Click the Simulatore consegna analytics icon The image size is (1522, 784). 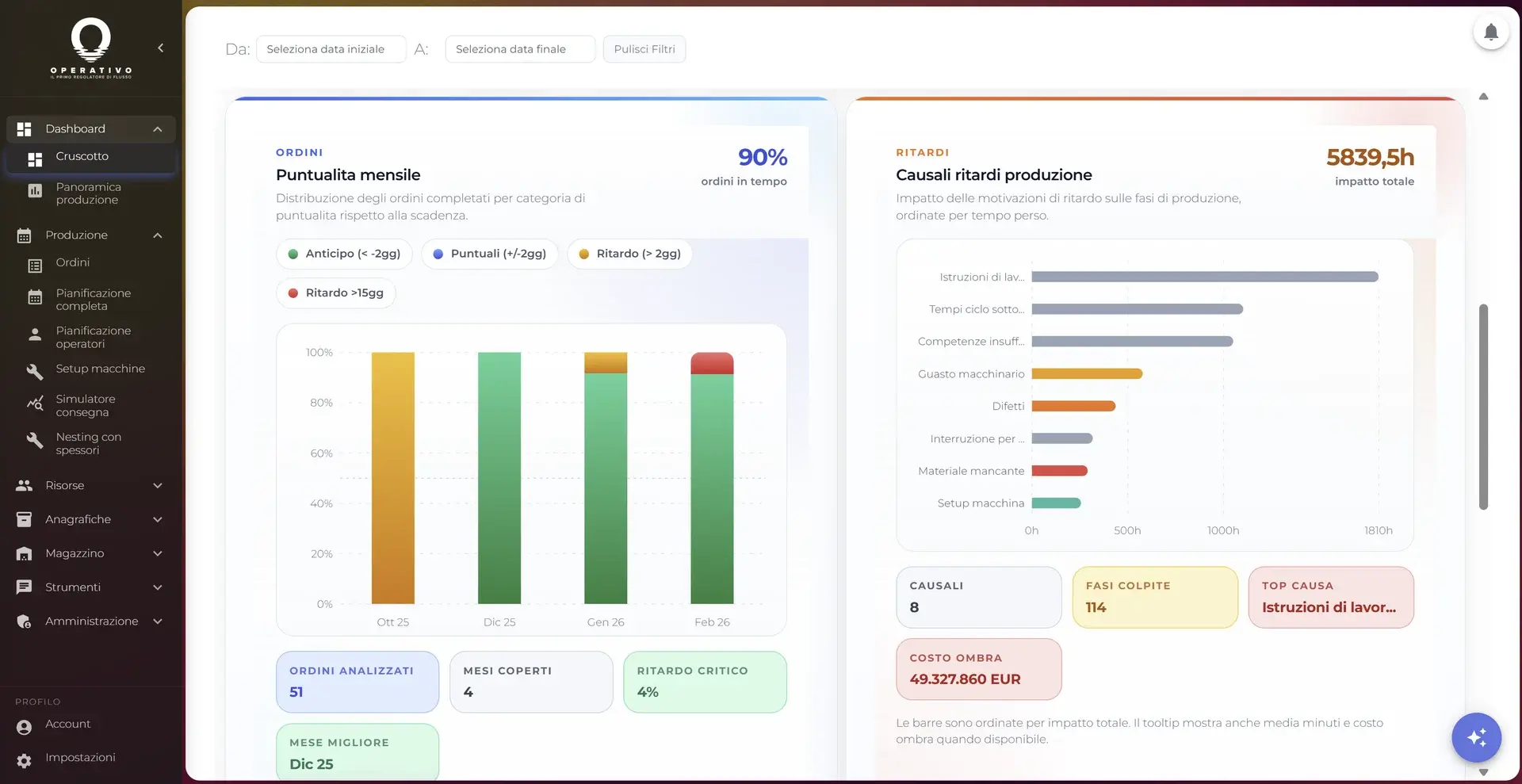(35, 403)
